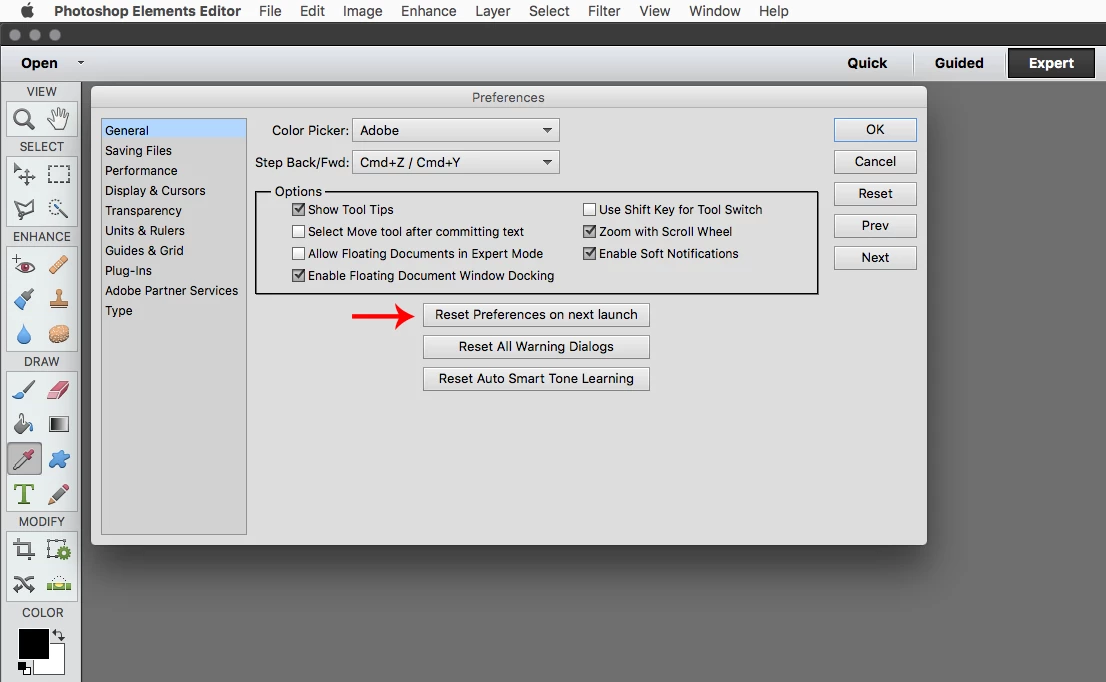This screenshot has width=1106, height=682.
Task: Open the Color Picker dropdown
Action: click(456, 130)
